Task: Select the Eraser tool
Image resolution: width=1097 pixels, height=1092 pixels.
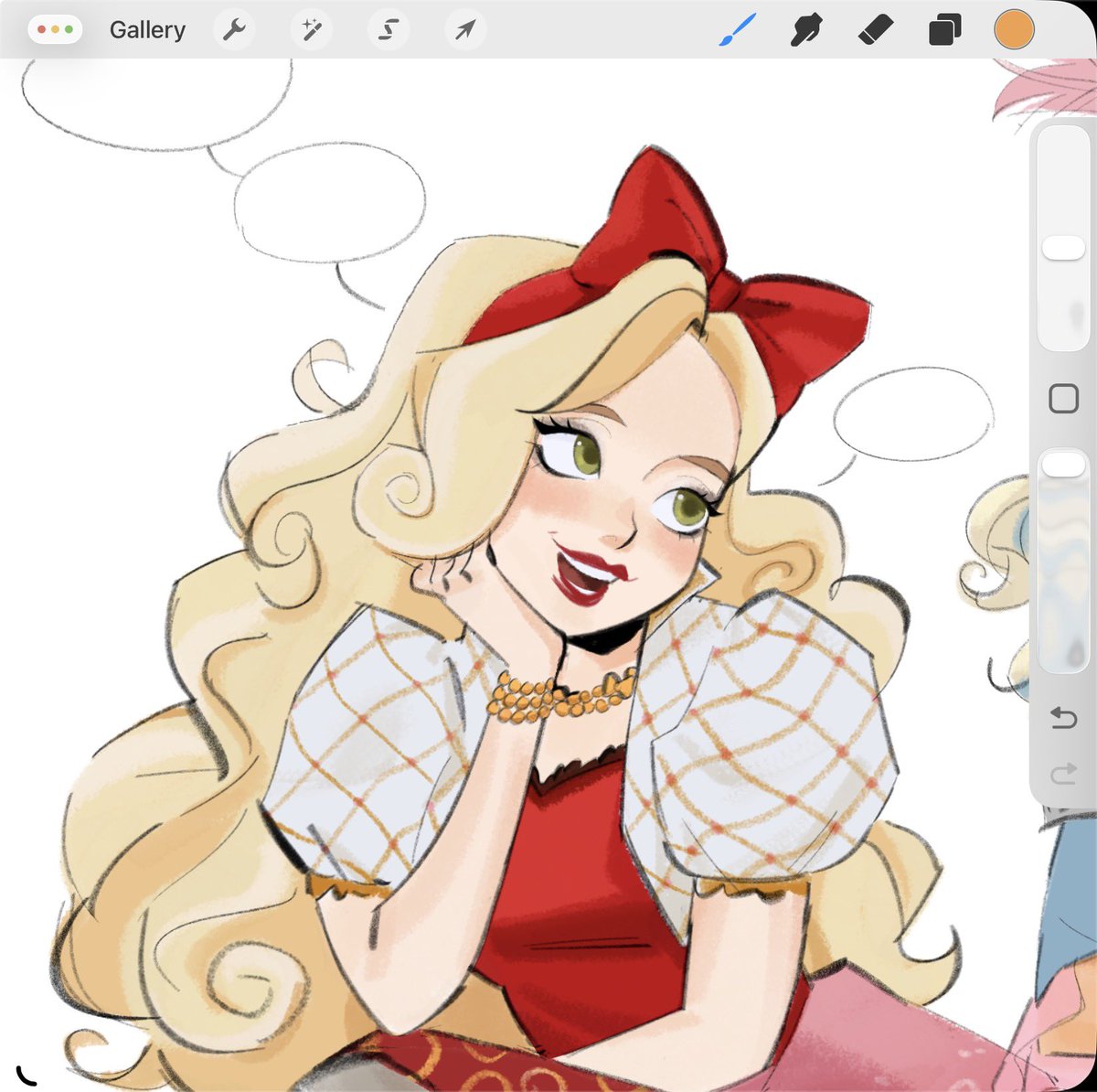Action: coord(875,31)
